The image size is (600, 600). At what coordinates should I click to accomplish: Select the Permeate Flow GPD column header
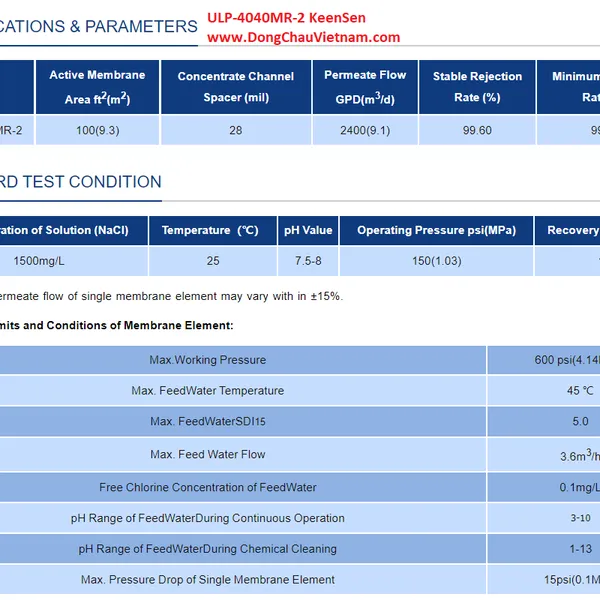pyautogui.click(x=365, y=87)
